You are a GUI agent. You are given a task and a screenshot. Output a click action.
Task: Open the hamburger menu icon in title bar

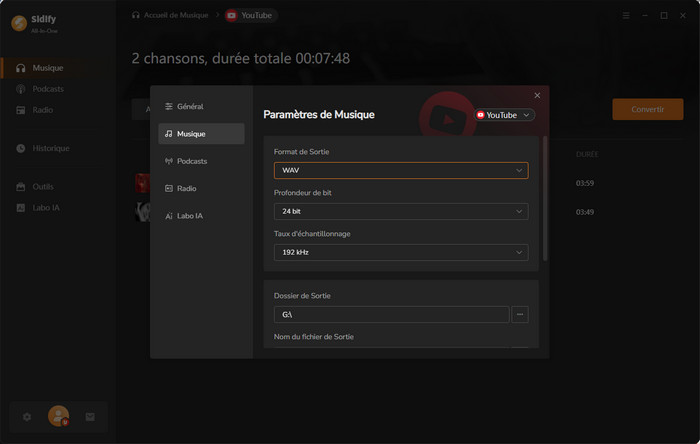pyautogui.click(x=626, y=16)
